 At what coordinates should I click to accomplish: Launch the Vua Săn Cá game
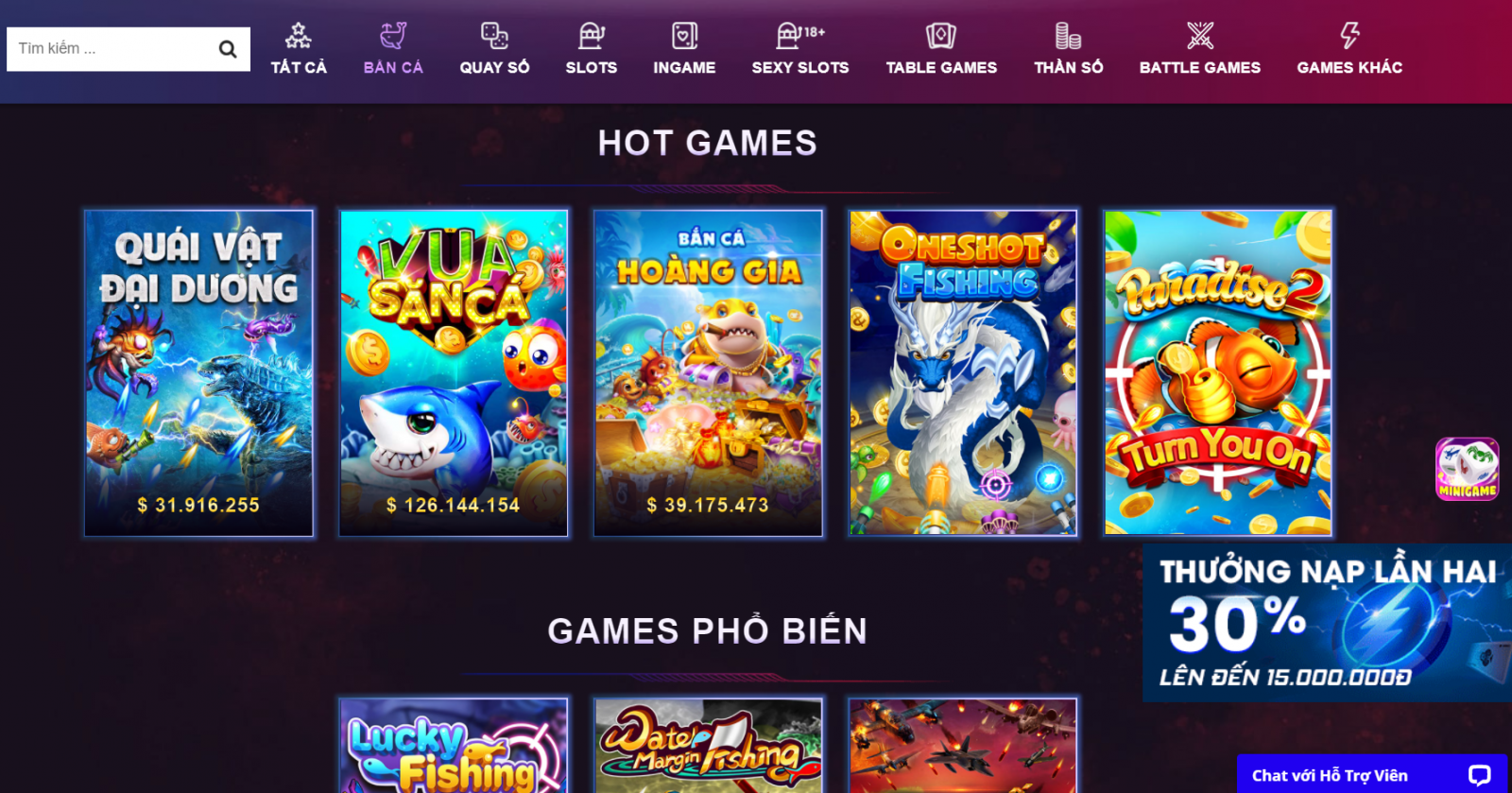click(x=454, y=373)
